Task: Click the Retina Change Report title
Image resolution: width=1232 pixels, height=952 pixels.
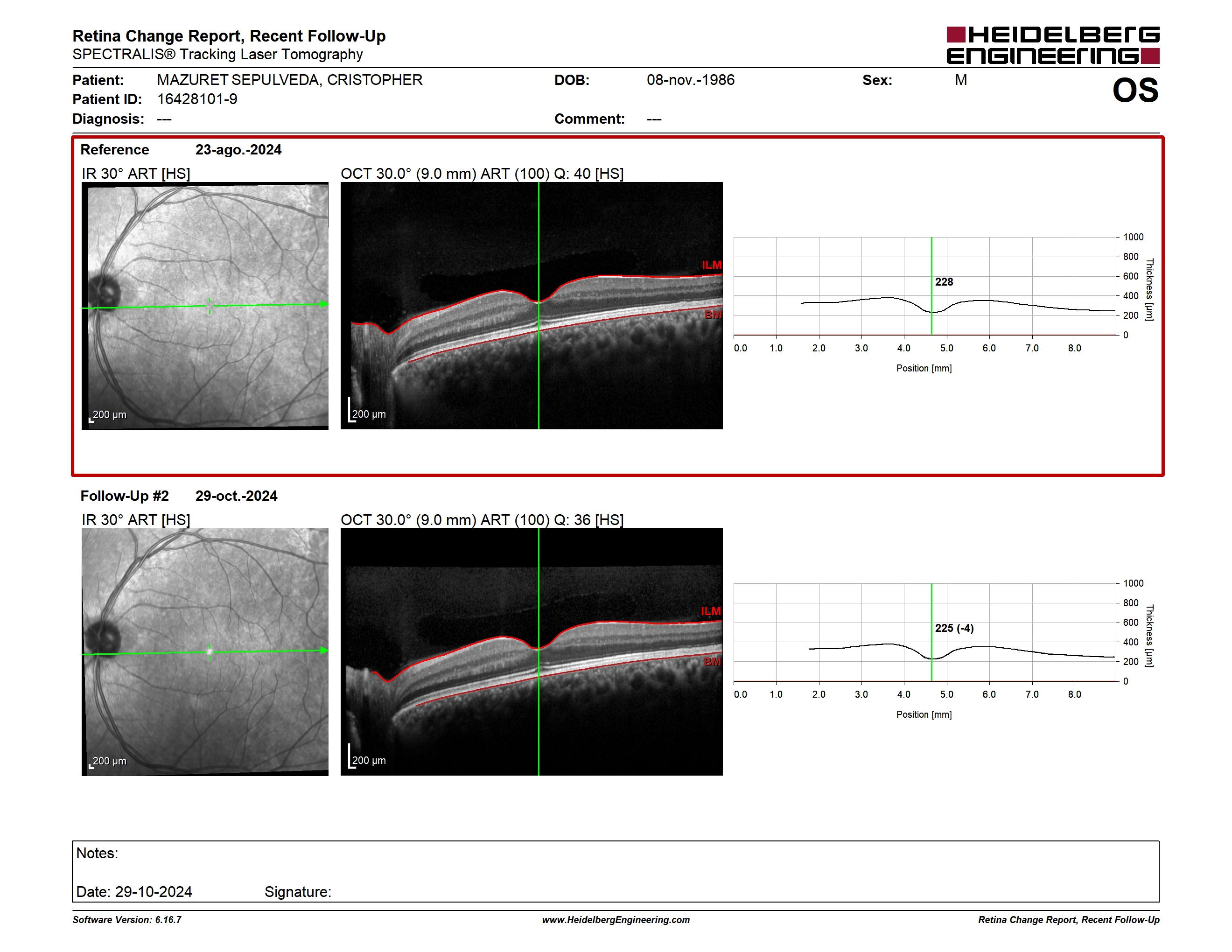Action: coord(229,36)
